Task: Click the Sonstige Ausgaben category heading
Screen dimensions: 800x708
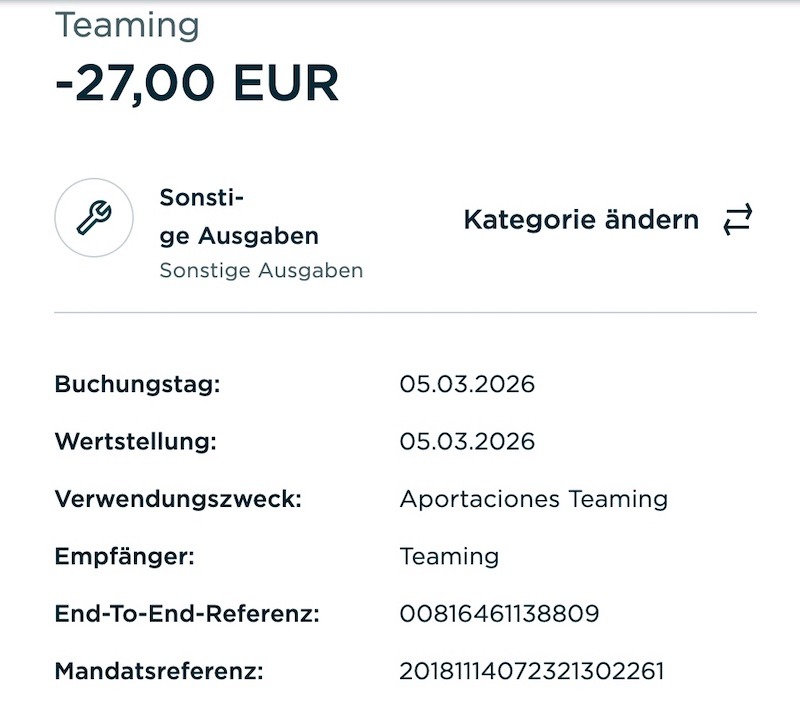Action: [x=239, y=217]
